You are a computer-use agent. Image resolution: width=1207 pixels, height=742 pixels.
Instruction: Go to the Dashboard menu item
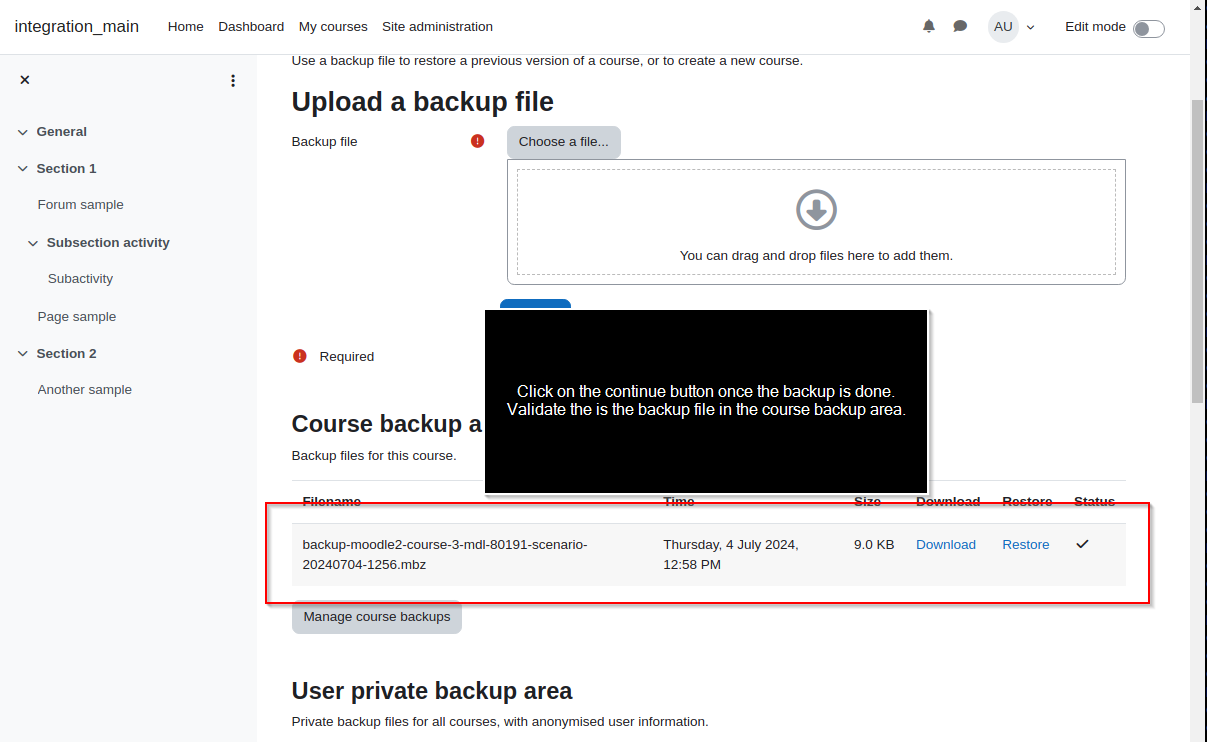tap(251, 27)
